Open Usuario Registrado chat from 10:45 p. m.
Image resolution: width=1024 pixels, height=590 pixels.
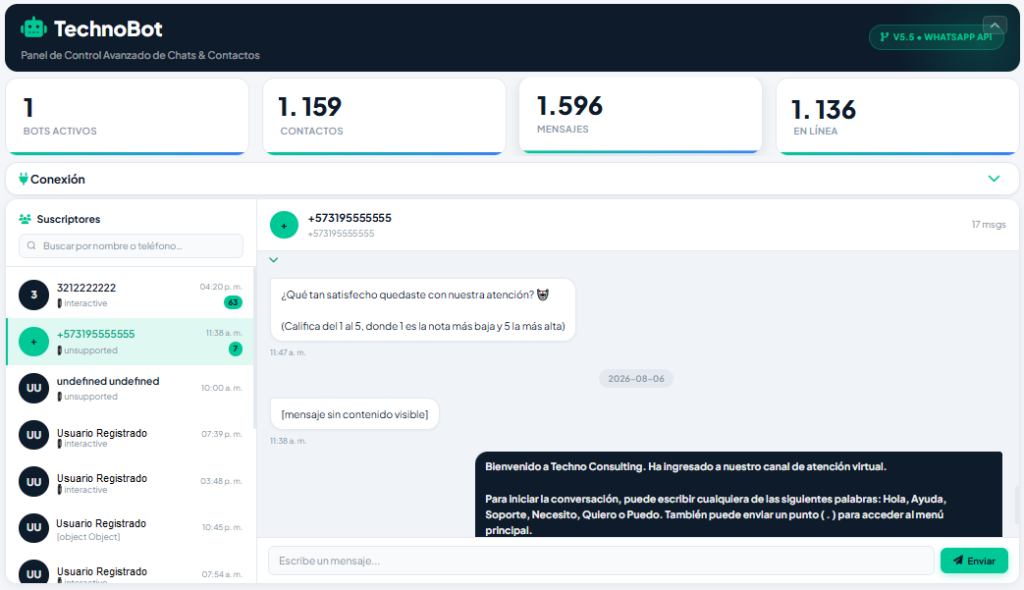[x=129, y=528]
